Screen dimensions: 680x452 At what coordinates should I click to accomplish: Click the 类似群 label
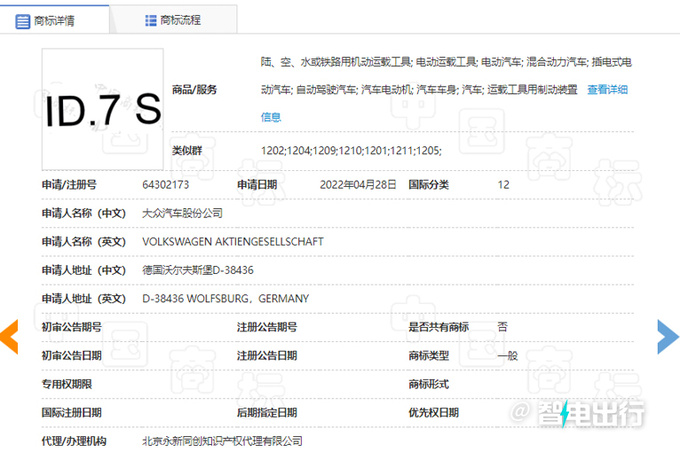(x=187, y=151)
